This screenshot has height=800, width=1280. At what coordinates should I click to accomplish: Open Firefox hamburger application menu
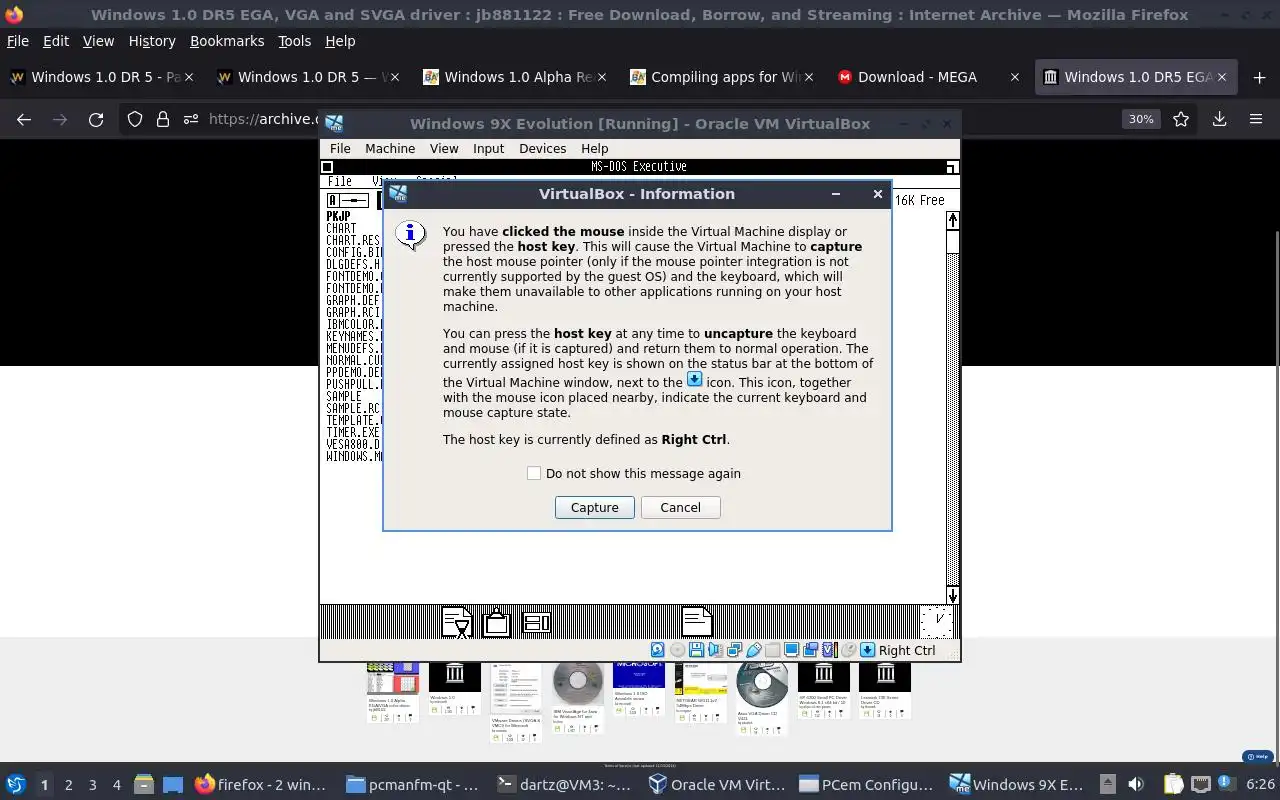coord(1256,119)
